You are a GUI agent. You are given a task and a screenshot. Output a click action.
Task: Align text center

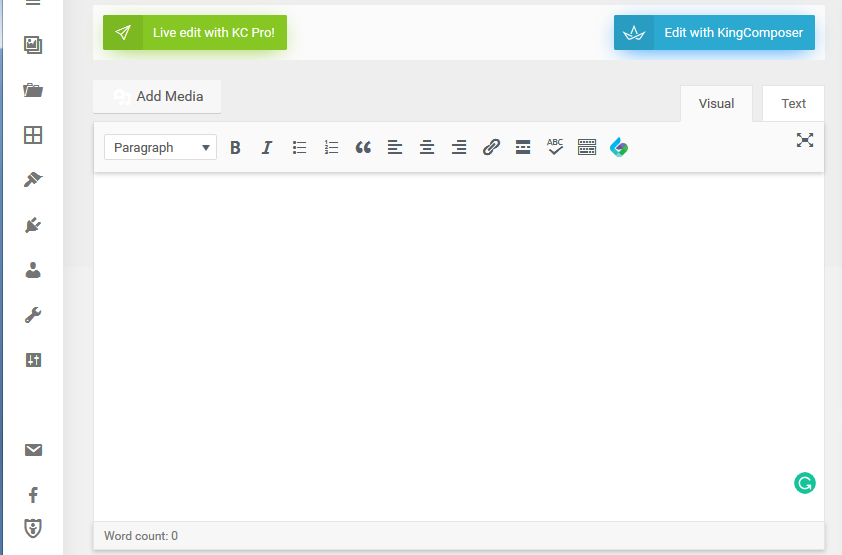pyautogui.click(x=427, y=148)
